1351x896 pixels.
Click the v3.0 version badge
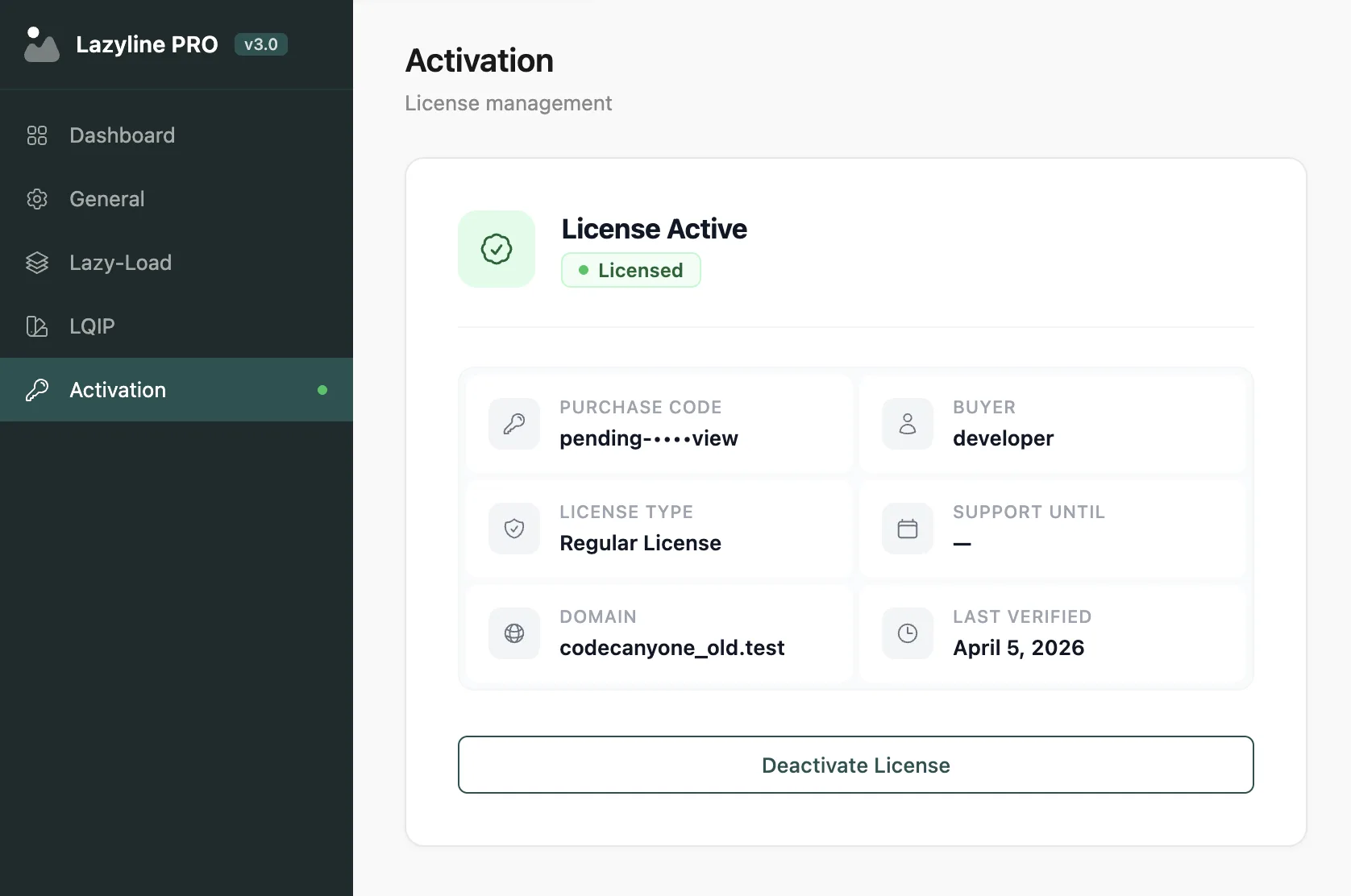261,44
